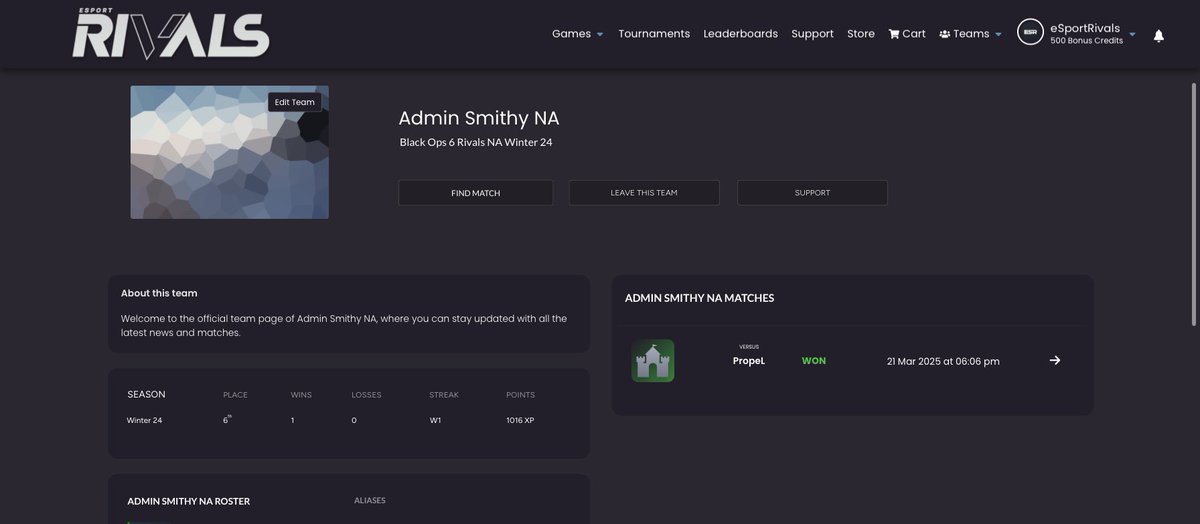The height and width of the screenshot is (524, 1200).
Task: Click the green castle match icon
Action: coord(653,360)
